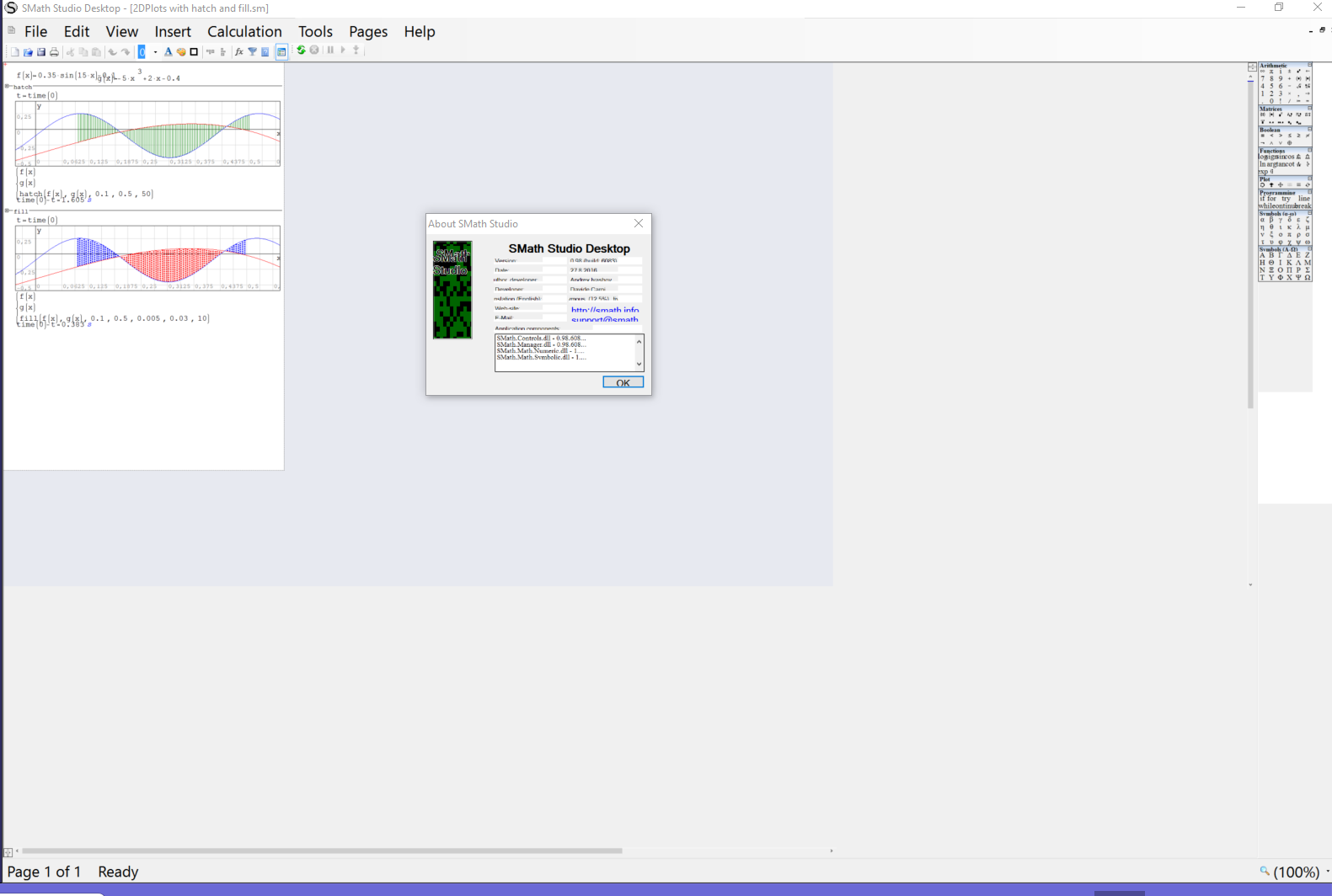Toggle the side panel toolbar button
1332x896 pixels.
click(281, 52)
